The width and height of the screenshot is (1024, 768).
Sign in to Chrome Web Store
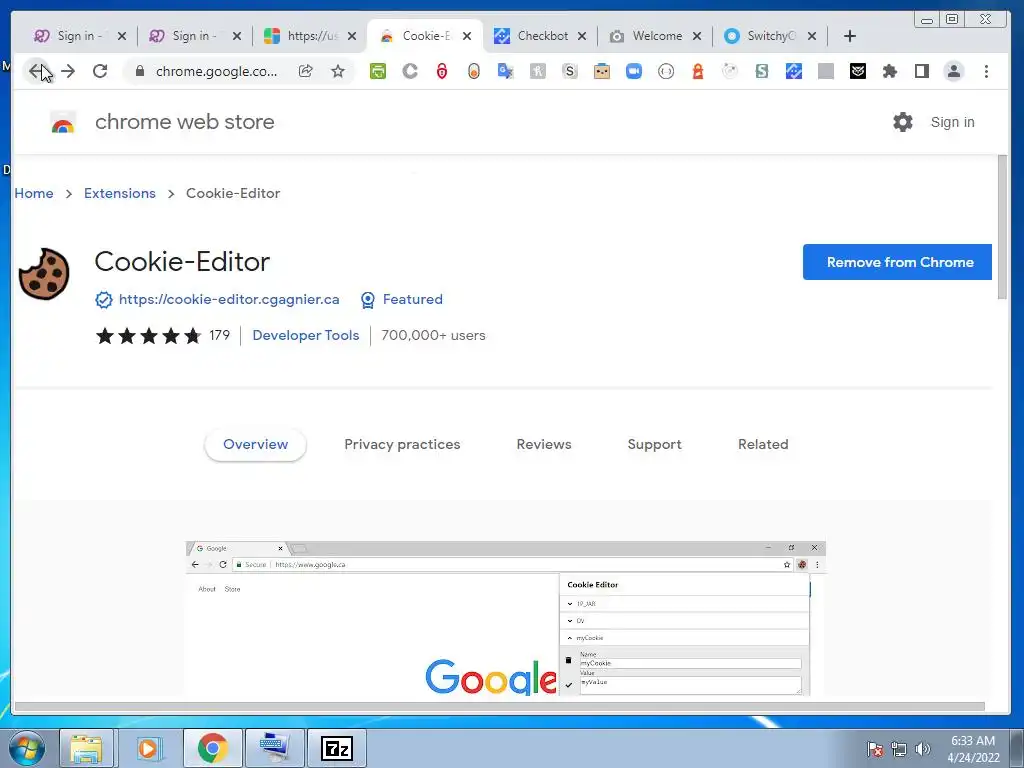952,122
